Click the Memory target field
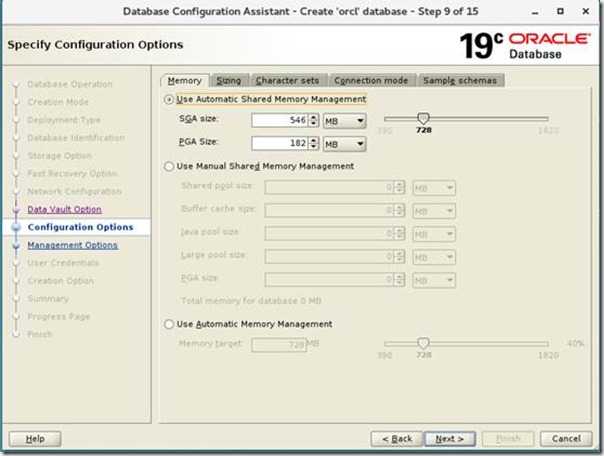The height and width of the screenshot is (456, 604). point(279,345)
